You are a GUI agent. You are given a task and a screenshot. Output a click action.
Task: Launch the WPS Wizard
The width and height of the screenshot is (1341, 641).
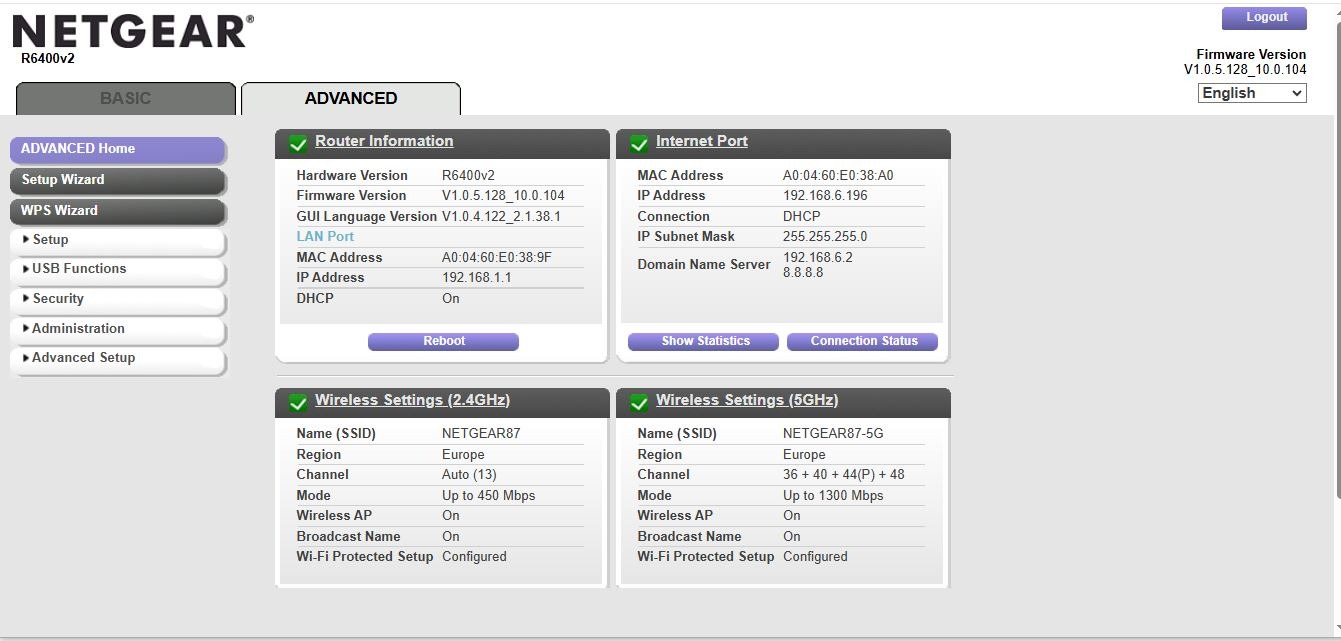[x=118, y=211]
